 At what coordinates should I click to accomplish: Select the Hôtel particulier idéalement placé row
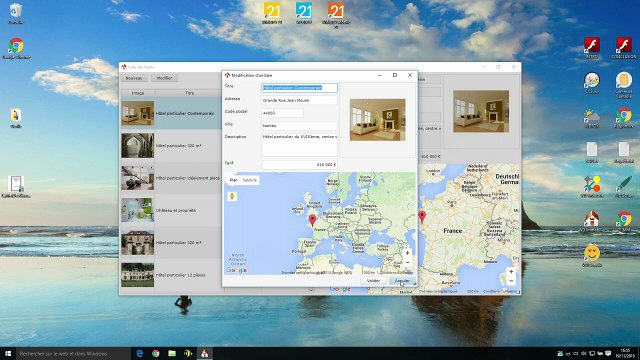pos(171,178)
